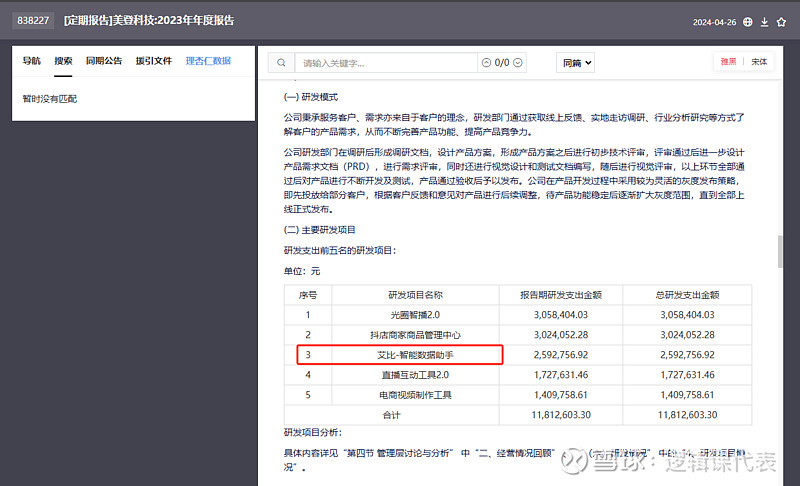The image size is (800, 486).
Task: Click the report title 美登科技2023年年度报告
Action: coord(149,20)
